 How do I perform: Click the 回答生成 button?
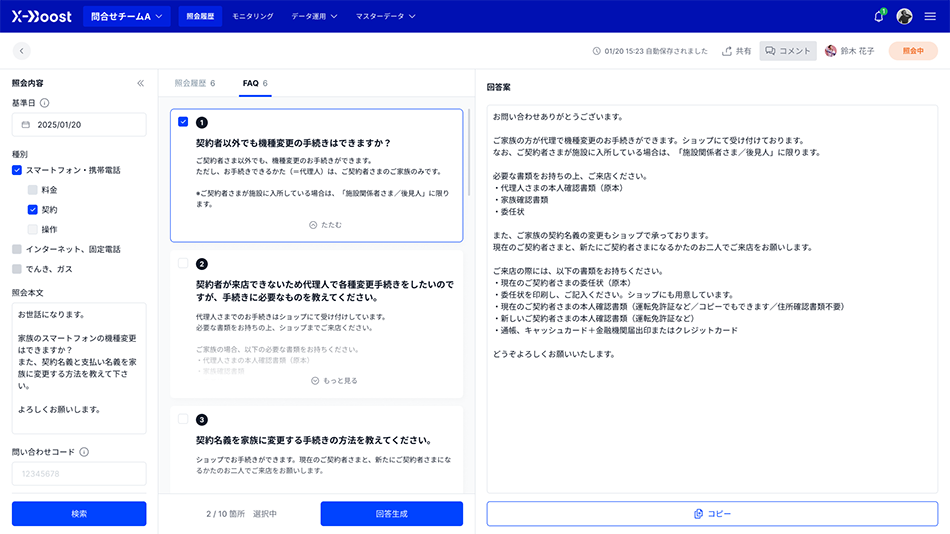click(x=391, y=514)
